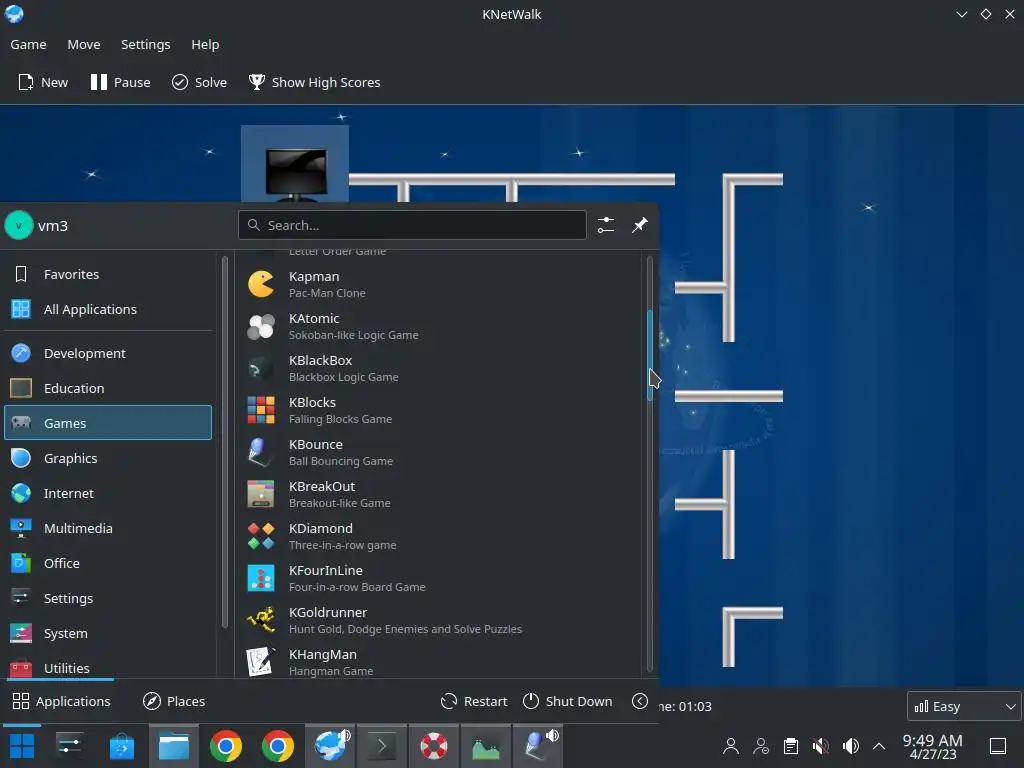Switch to KNetWalk taskbar entry
Viewport: 1024px width, 768px height.
click(330, 746)
